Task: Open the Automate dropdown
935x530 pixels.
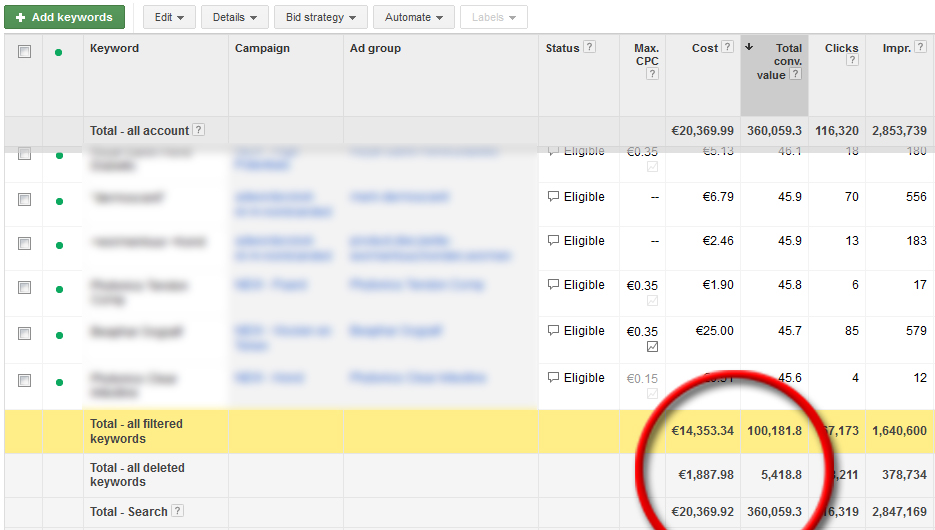Action: (x=414, y=17)
